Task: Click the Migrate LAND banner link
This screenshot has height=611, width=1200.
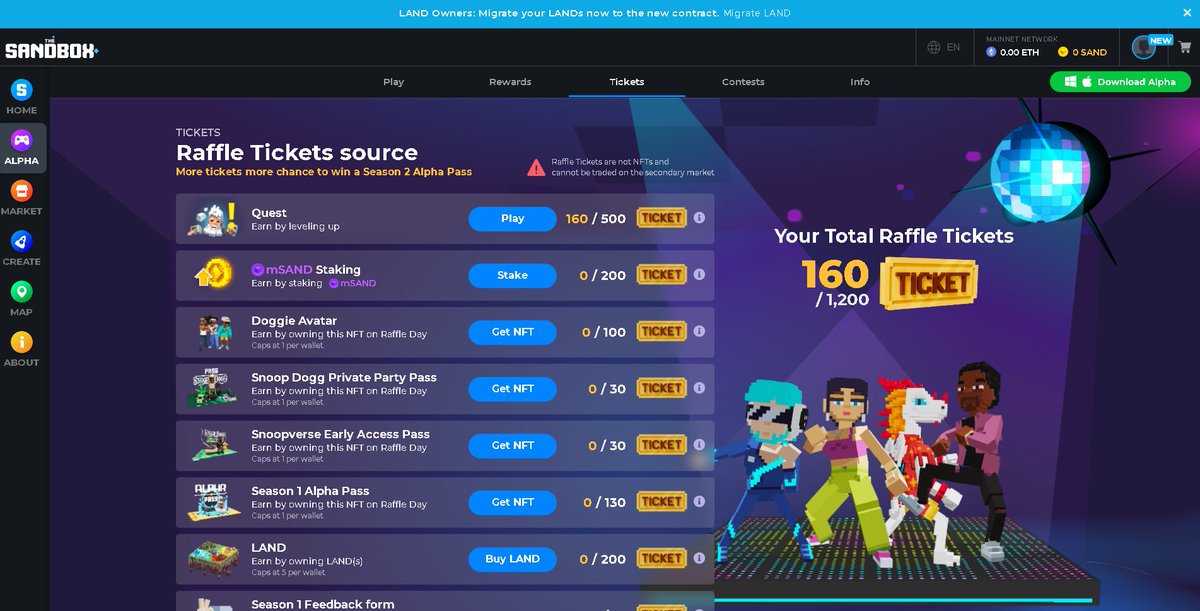Action: (x=757, y=13)
